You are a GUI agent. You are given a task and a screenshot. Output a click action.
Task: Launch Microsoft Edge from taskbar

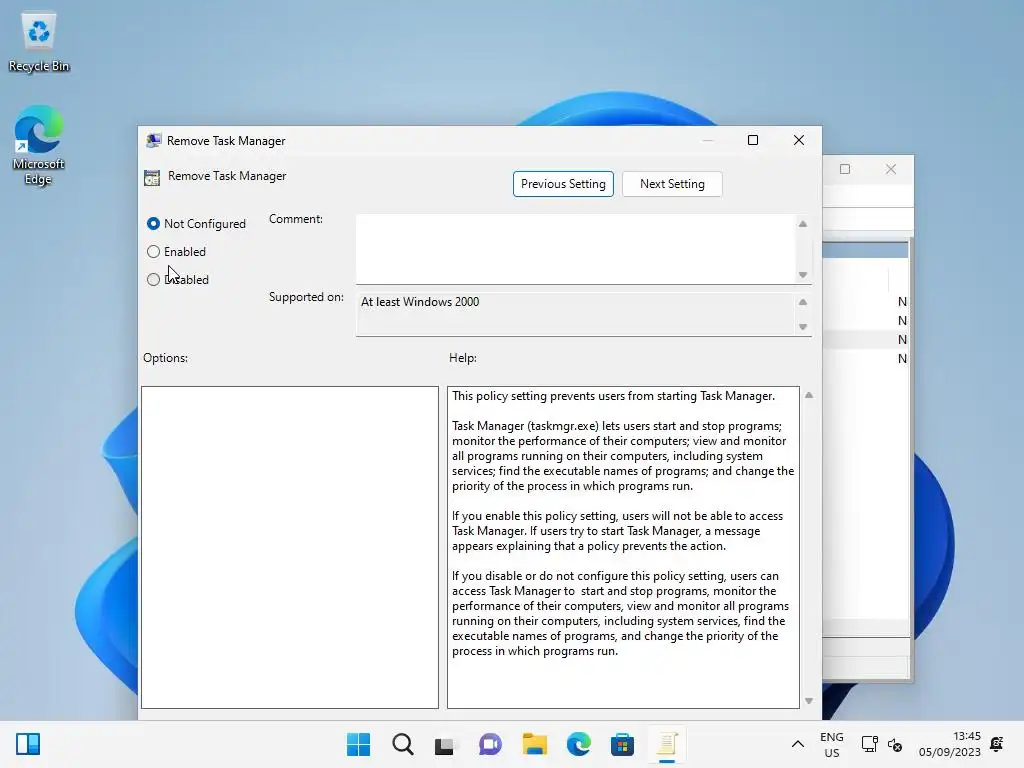(x=579, y=744)
